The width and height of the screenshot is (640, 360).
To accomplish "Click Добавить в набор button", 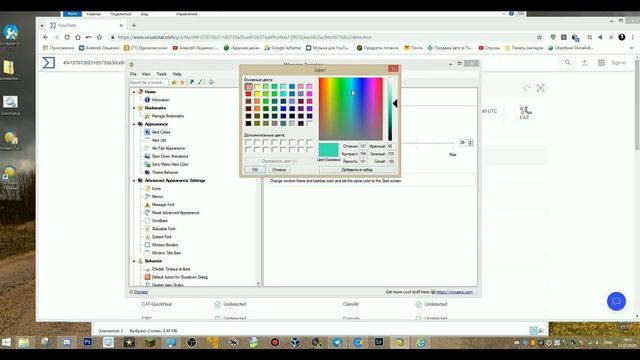I will point(357,169).
